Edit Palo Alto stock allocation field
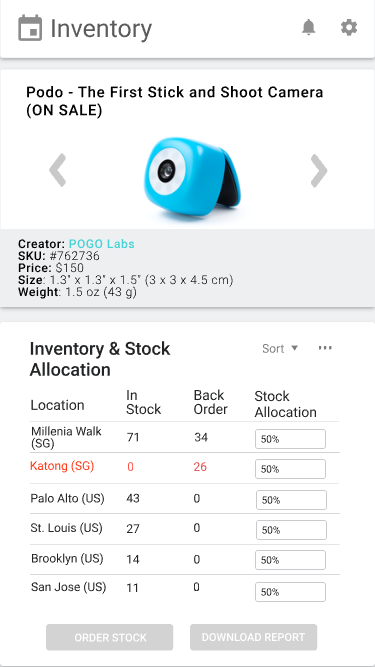The height and width of the screenshot is (667, 375). (291, 500)
